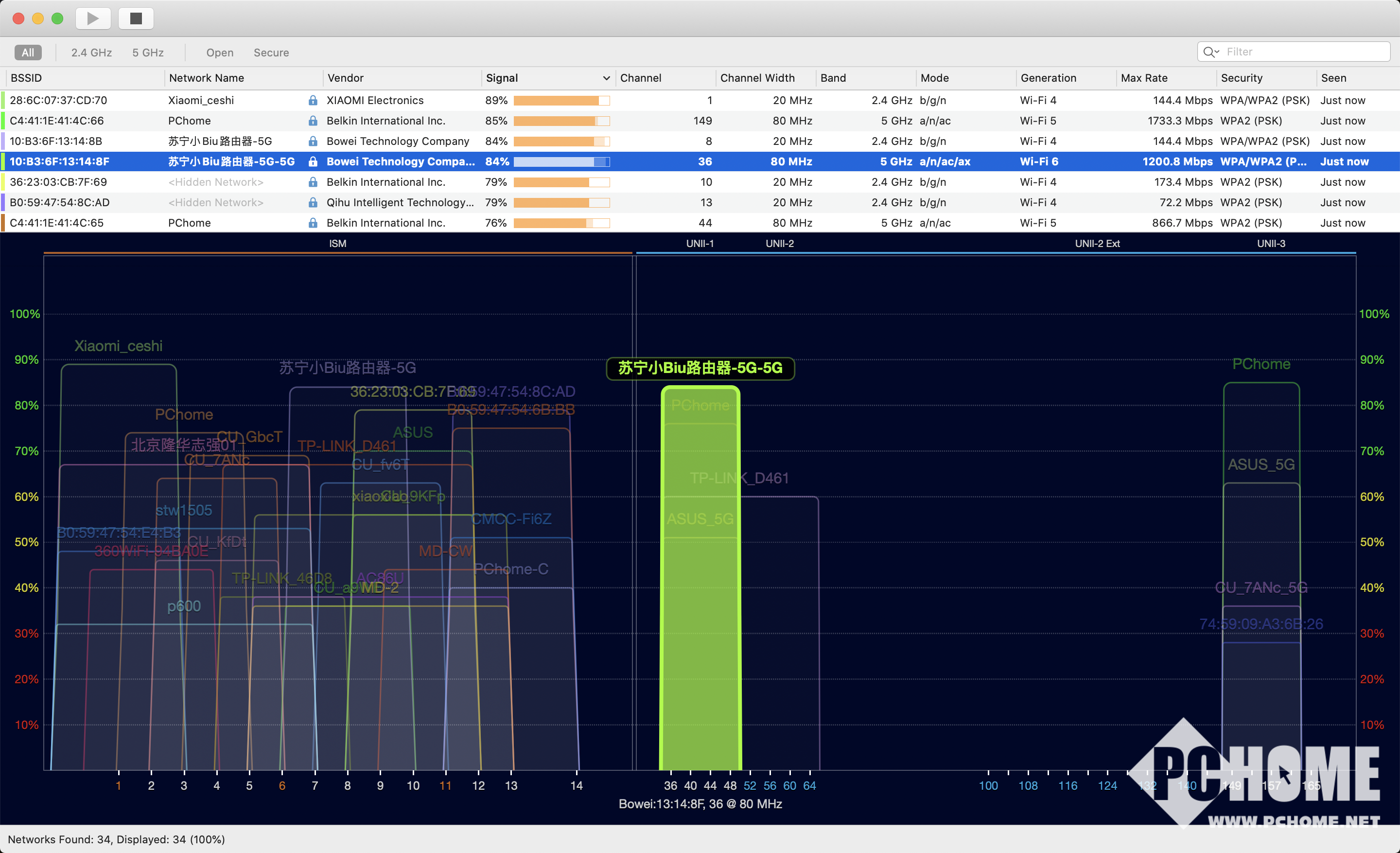Click channel 14 on the chart axis

point(576,785)
